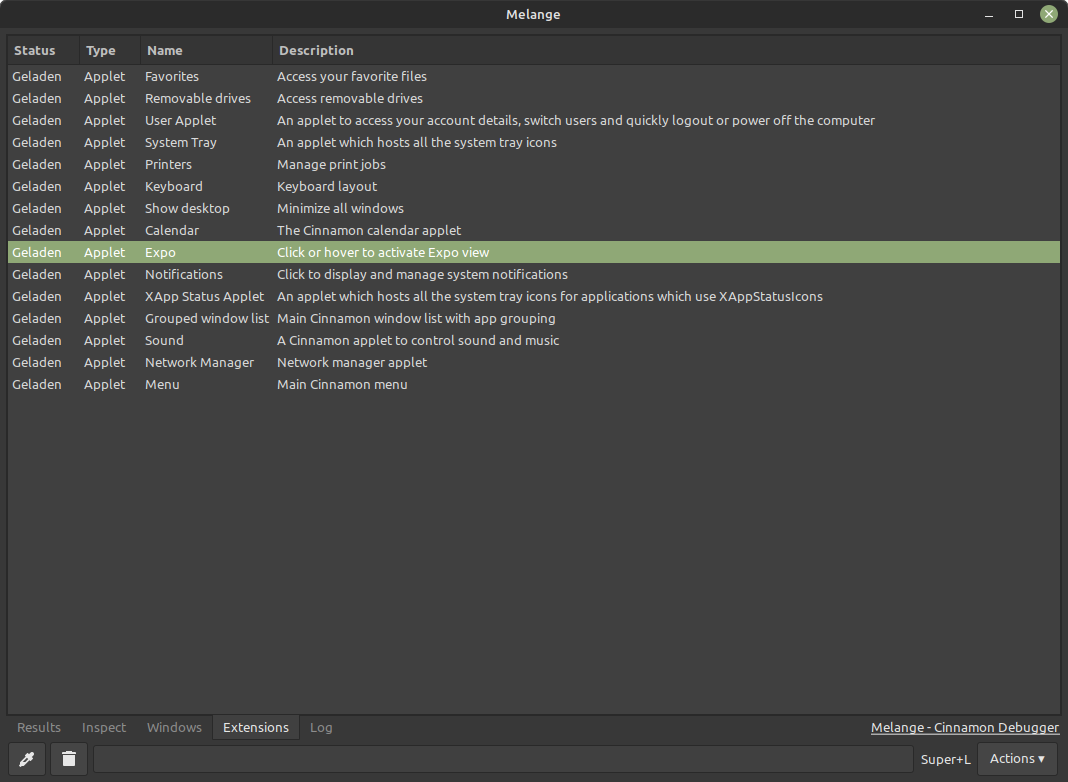Select the Extensions tab
This screenshot has height=782, width=1068.
point(256,728)
